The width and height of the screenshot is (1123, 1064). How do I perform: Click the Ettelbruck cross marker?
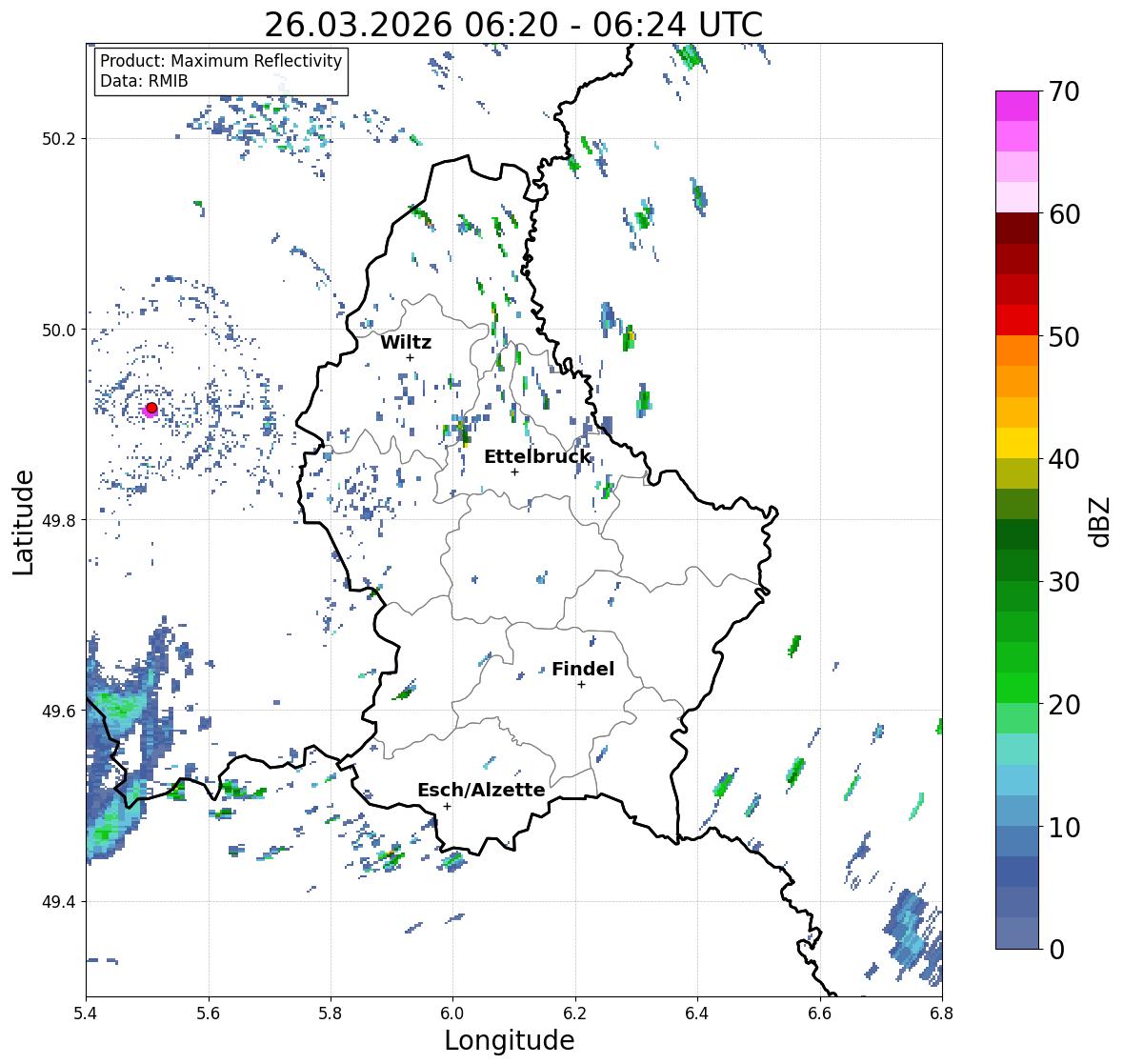[515, 472]
